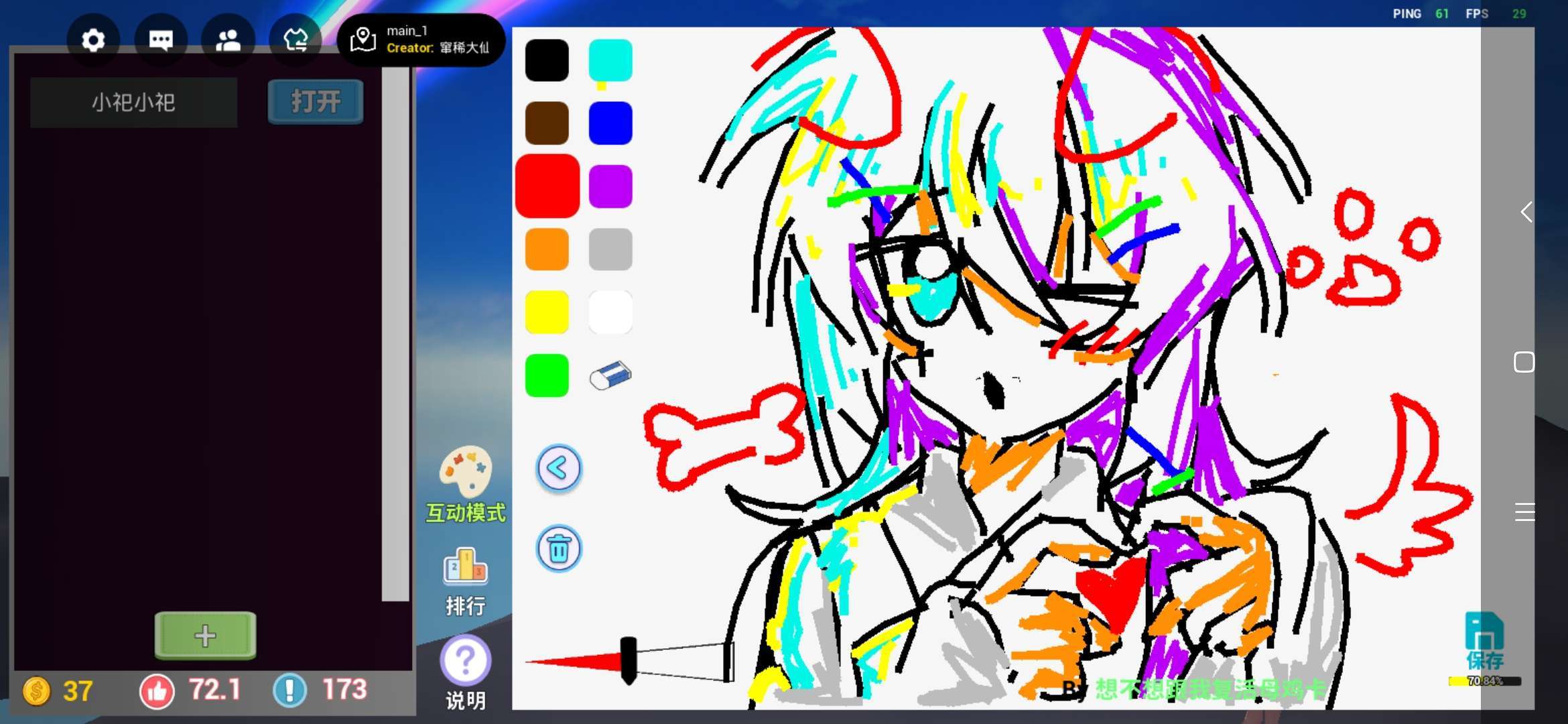
Task: Select the black color swatch
Action: click(x=547, y=60)
